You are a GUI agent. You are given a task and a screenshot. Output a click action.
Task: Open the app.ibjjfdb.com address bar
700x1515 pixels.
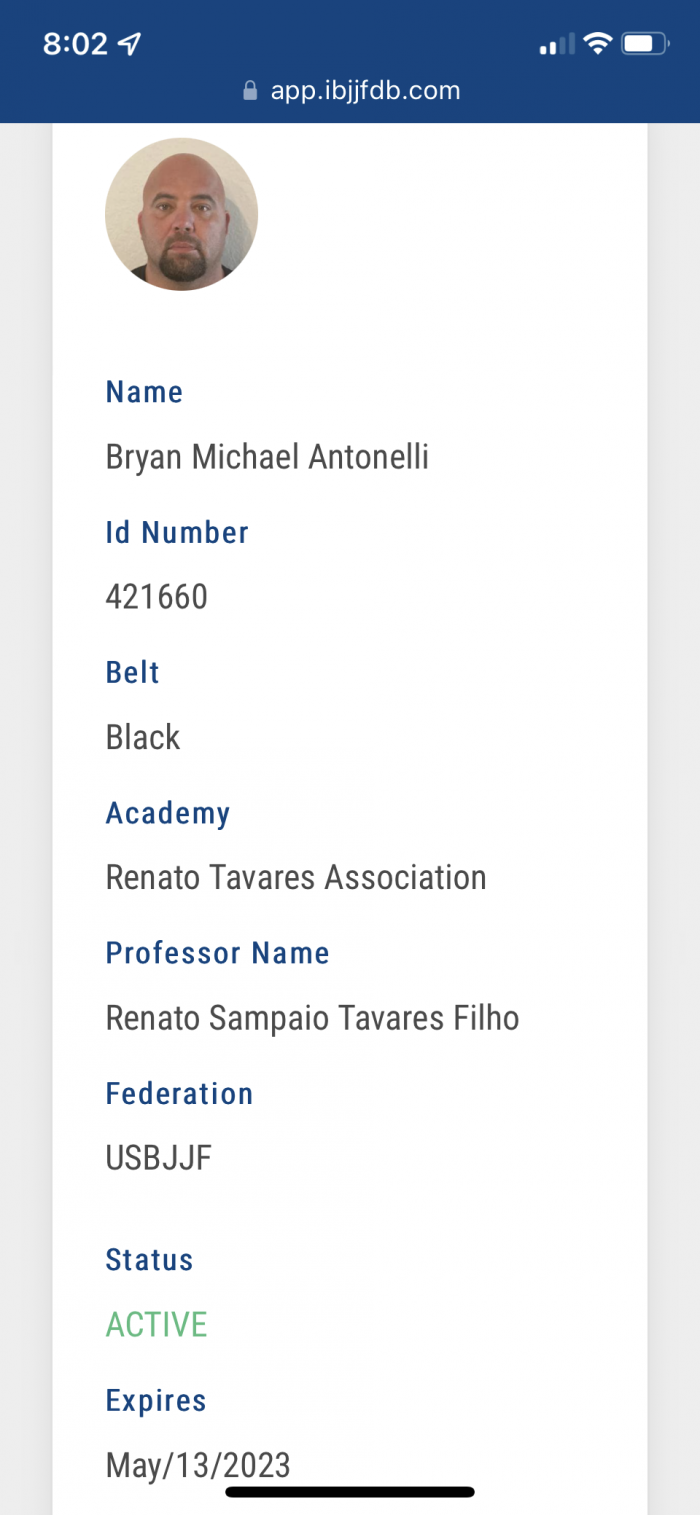pos(365,91)
